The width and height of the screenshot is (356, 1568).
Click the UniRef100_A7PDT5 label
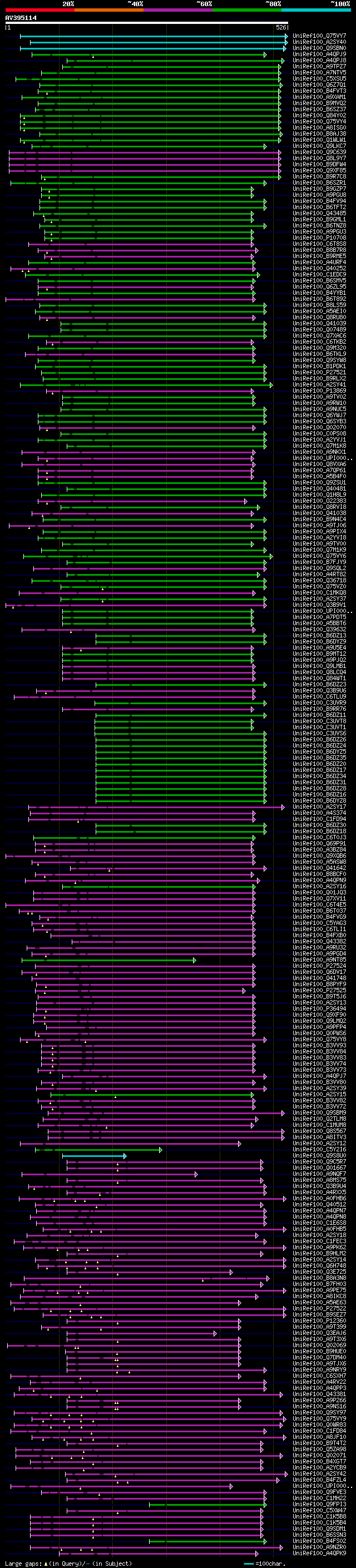pyautogui.click(x=319, y=617)
